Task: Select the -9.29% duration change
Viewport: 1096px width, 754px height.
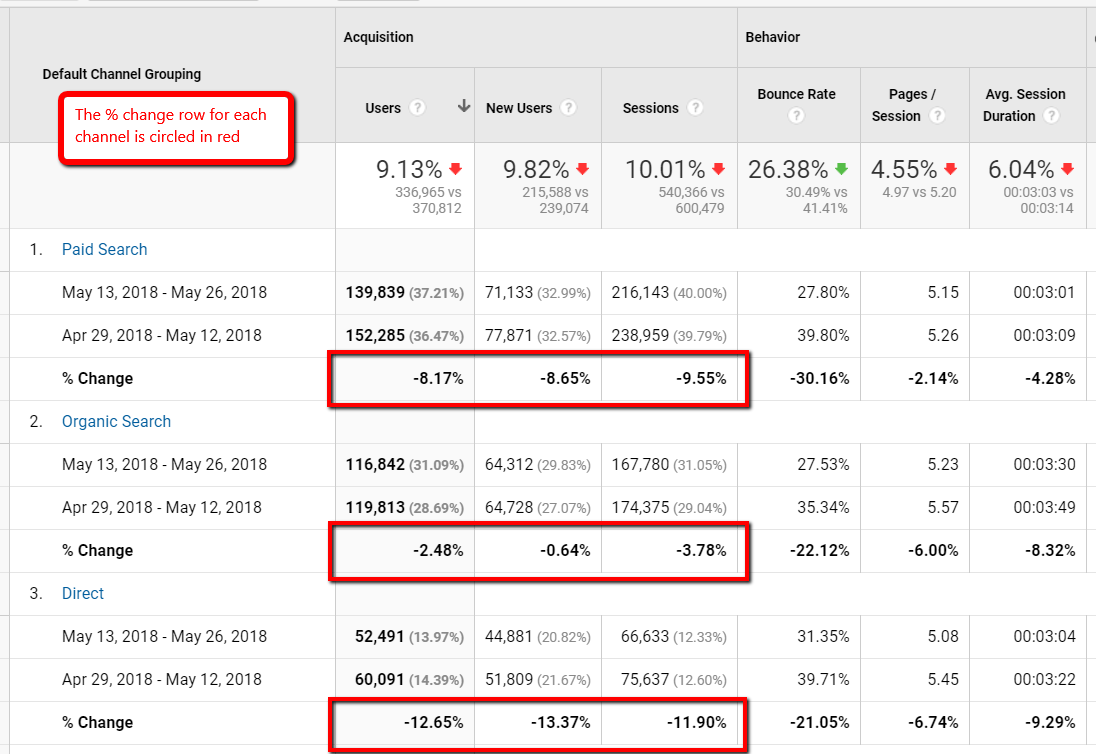Action: [x=1050, y=723]
